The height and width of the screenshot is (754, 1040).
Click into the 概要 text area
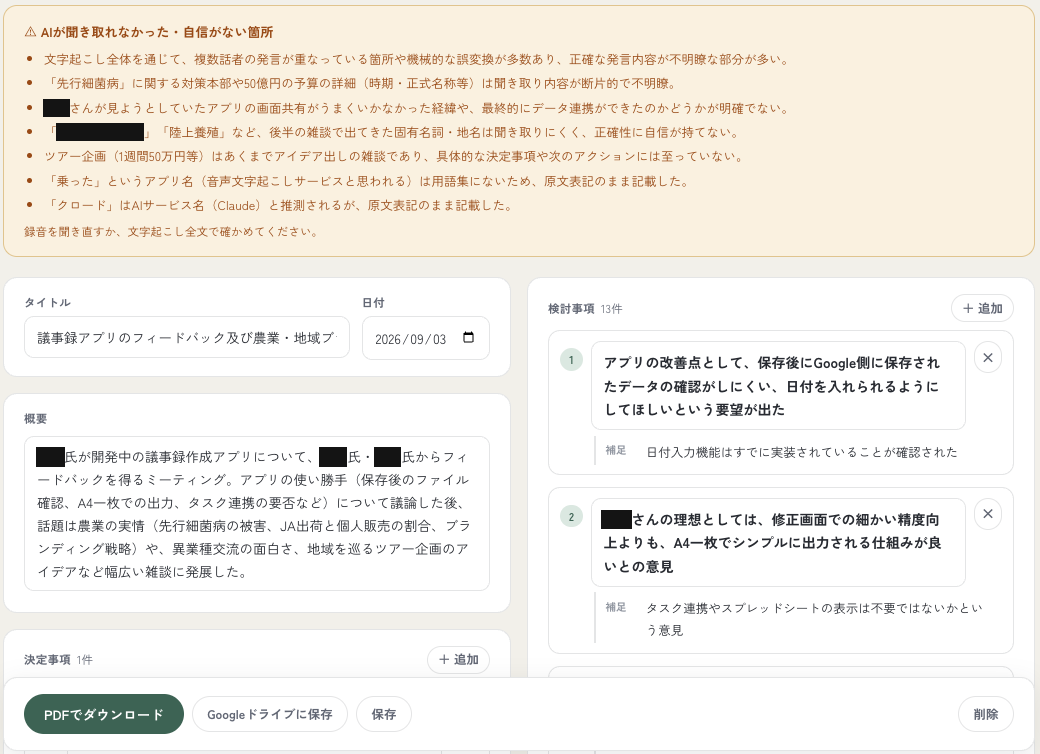(257, 513)
